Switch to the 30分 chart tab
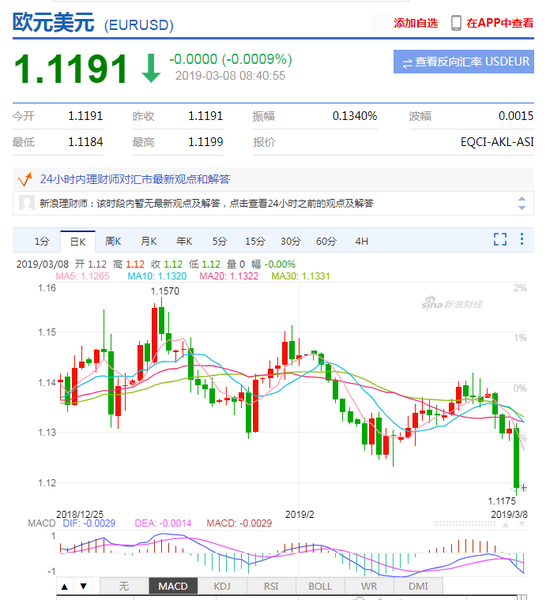This screenshot has height=600, width=550. pyautogui.click(x=291, y=241)
